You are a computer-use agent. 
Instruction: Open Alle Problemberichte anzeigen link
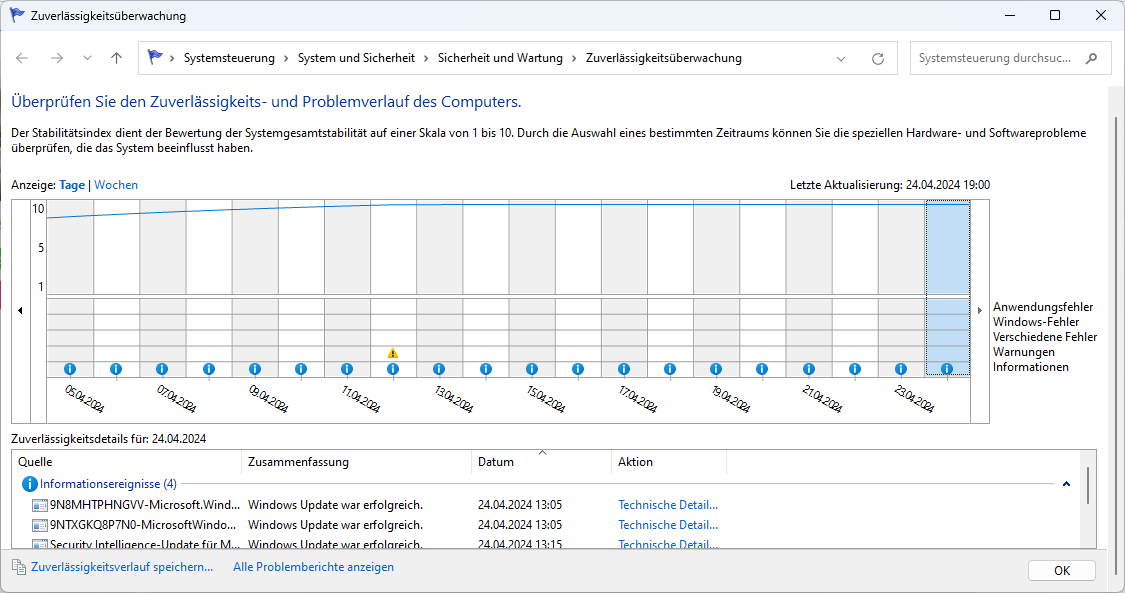pyautogui.click(x=313, y=567)
